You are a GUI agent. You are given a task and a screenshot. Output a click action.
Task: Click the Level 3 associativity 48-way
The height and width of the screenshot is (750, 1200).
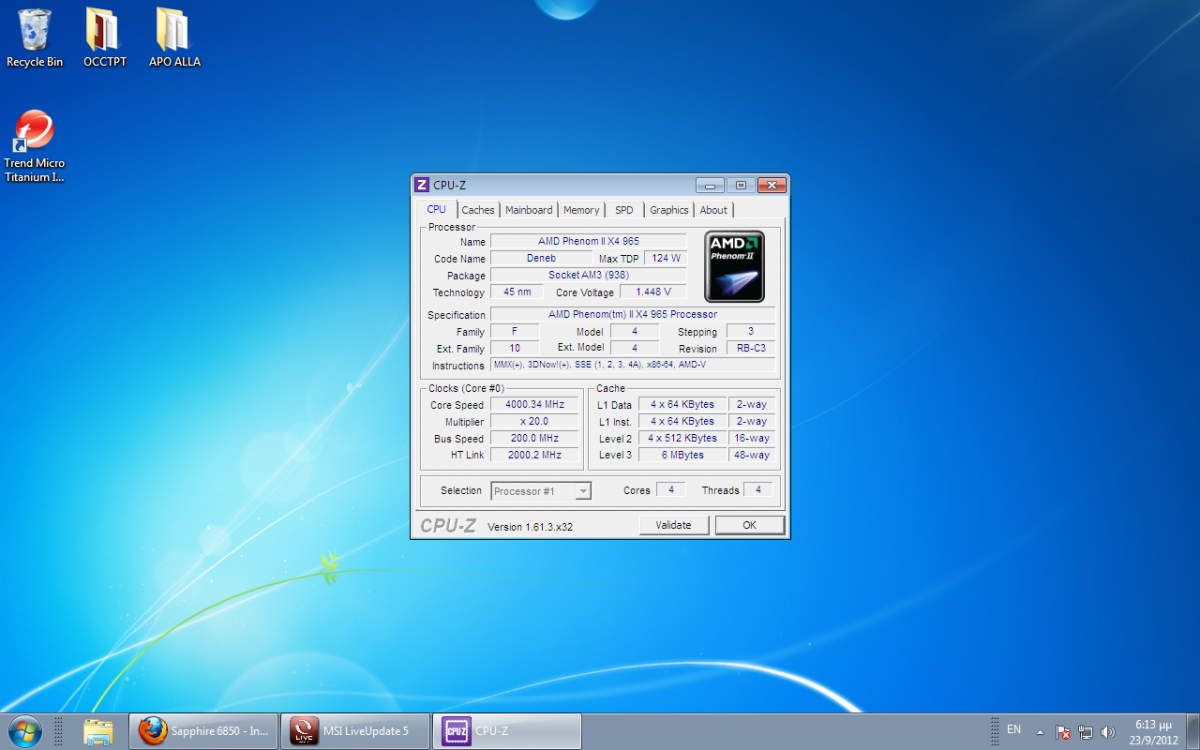pyautogui.click(x=752, y=455)
